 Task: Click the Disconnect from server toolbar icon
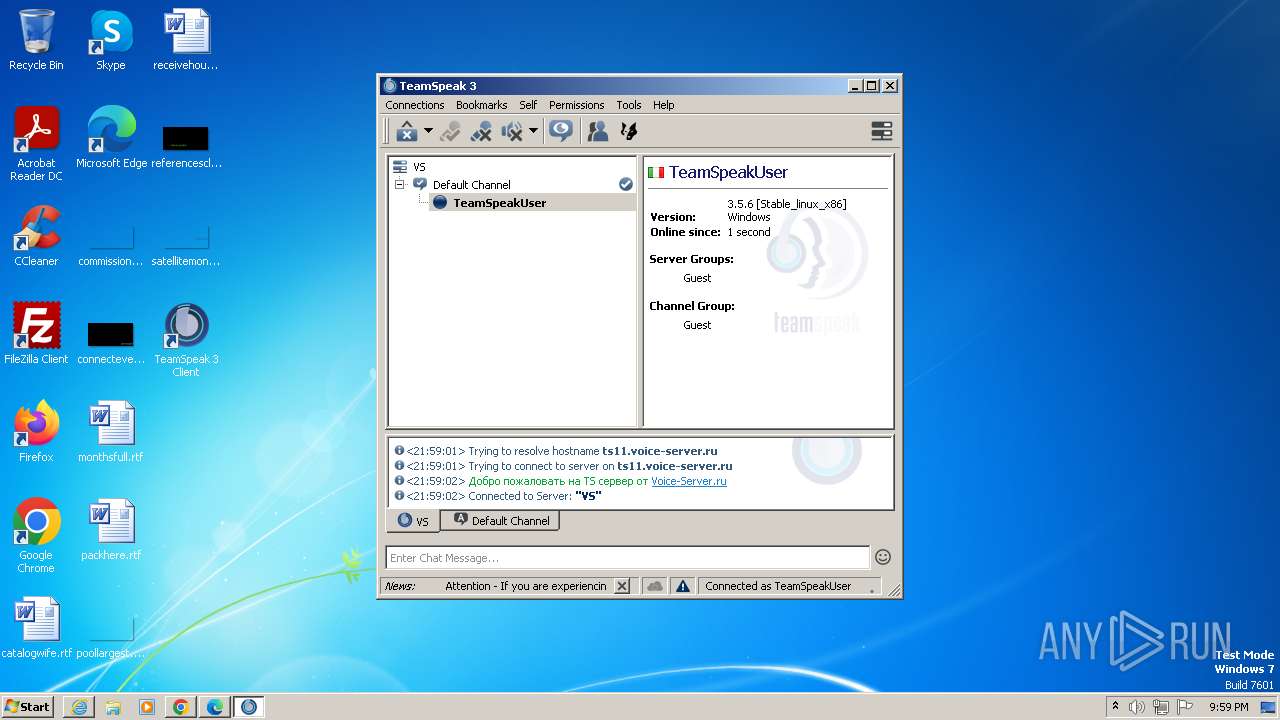pos(407,131)
